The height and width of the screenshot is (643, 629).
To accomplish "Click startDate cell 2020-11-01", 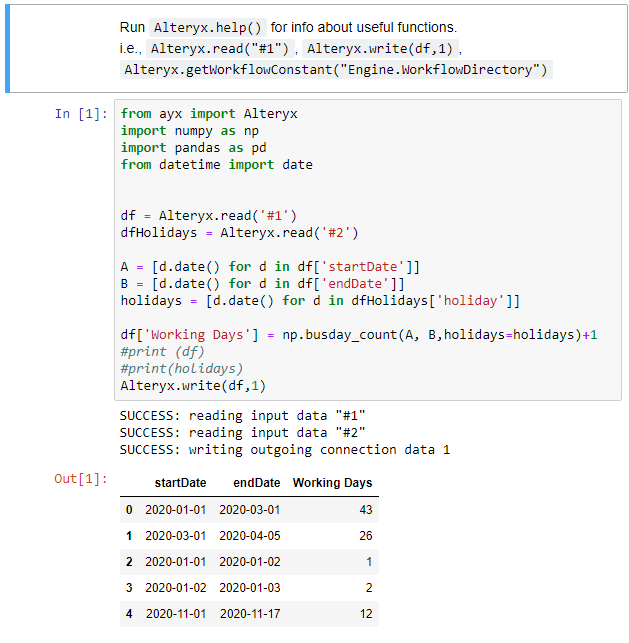I will click(176, 614).
